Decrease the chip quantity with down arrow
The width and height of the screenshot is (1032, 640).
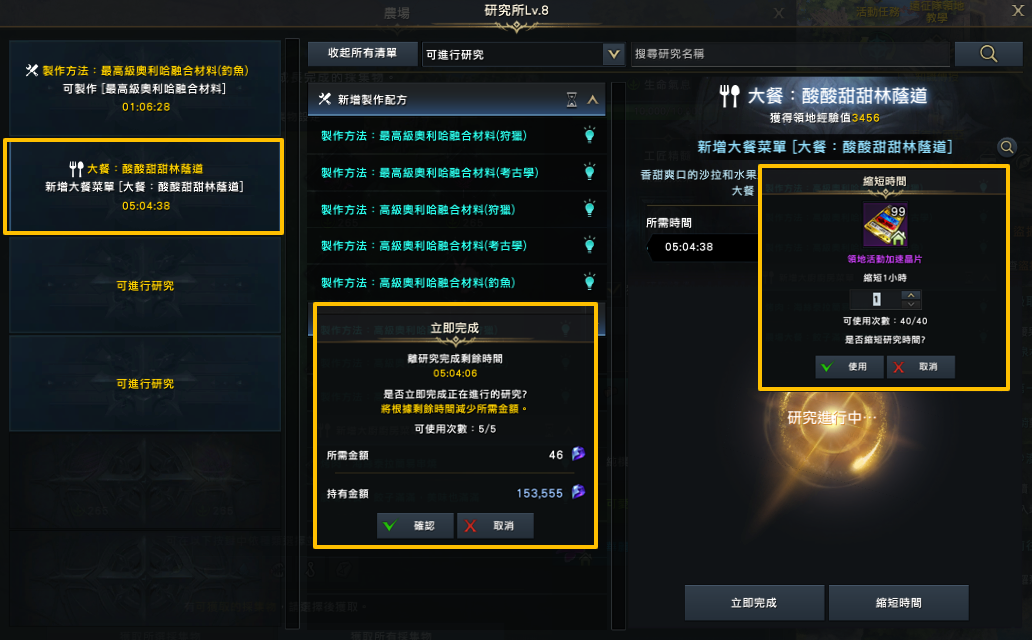[x=911, y=304]
